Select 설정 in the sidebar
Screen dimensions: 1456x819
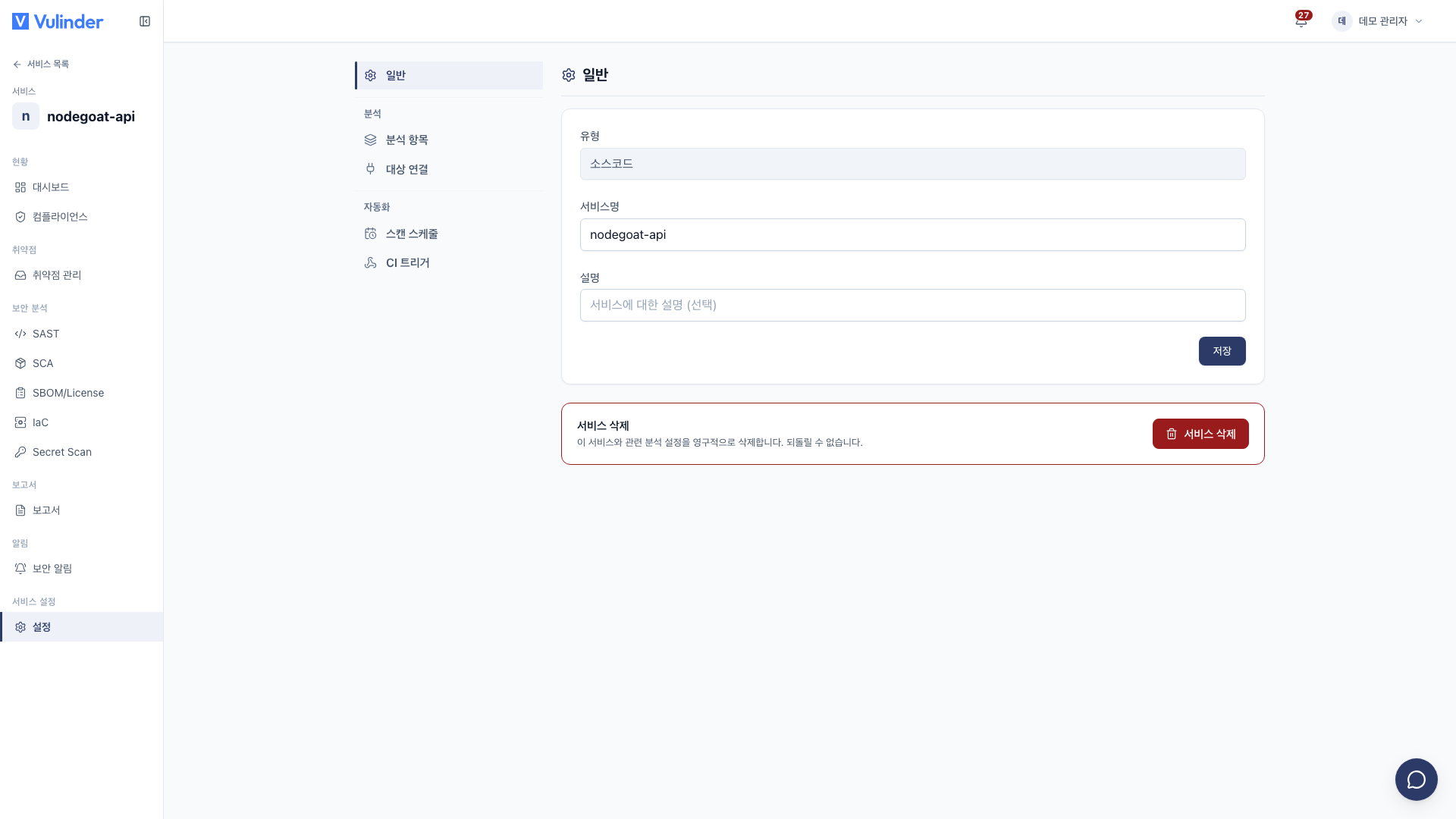point(82,627)
